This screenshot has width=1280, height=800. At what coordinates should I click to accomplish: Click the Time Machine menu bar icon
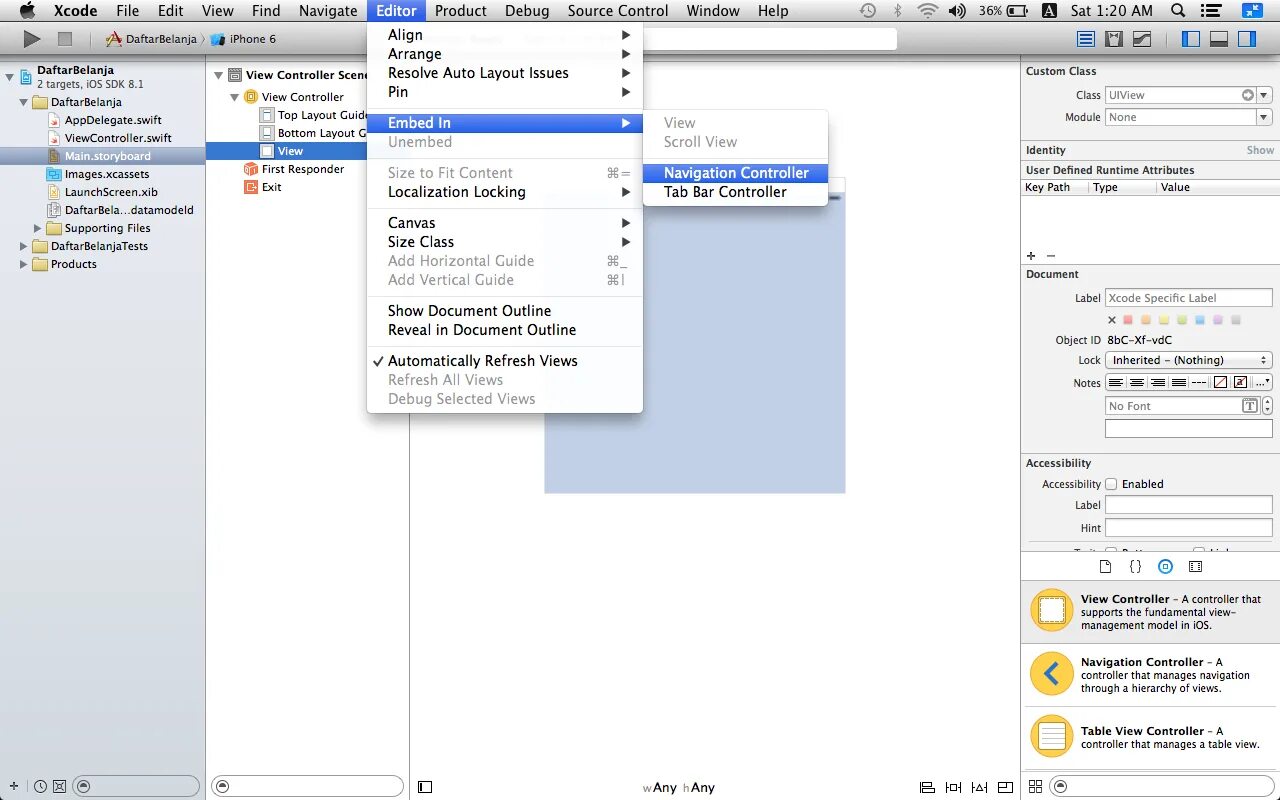(x=867, y=11)
